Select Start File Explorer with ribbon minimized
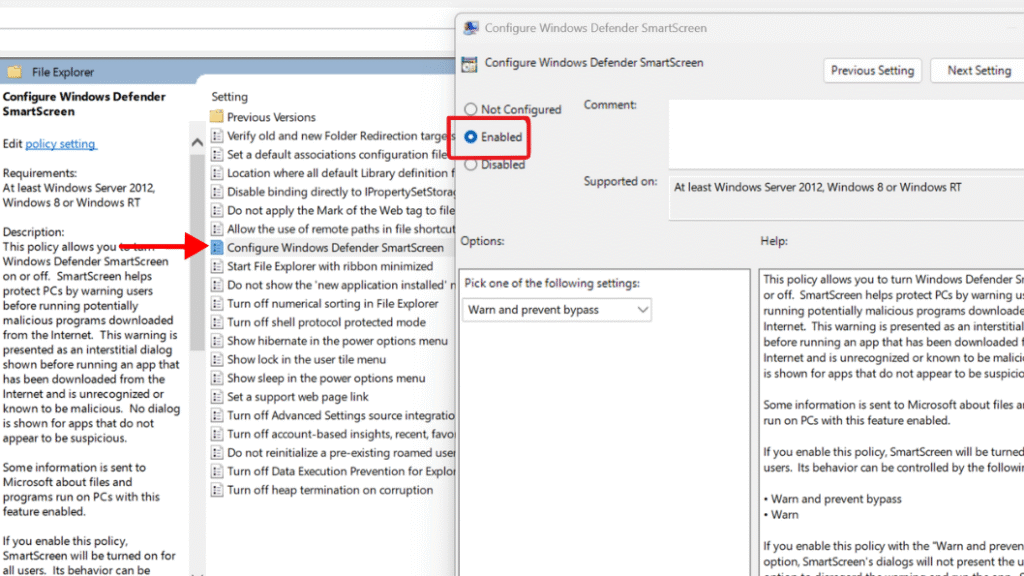Screen dimensions: 1024x576 click(x=330, y=266)
